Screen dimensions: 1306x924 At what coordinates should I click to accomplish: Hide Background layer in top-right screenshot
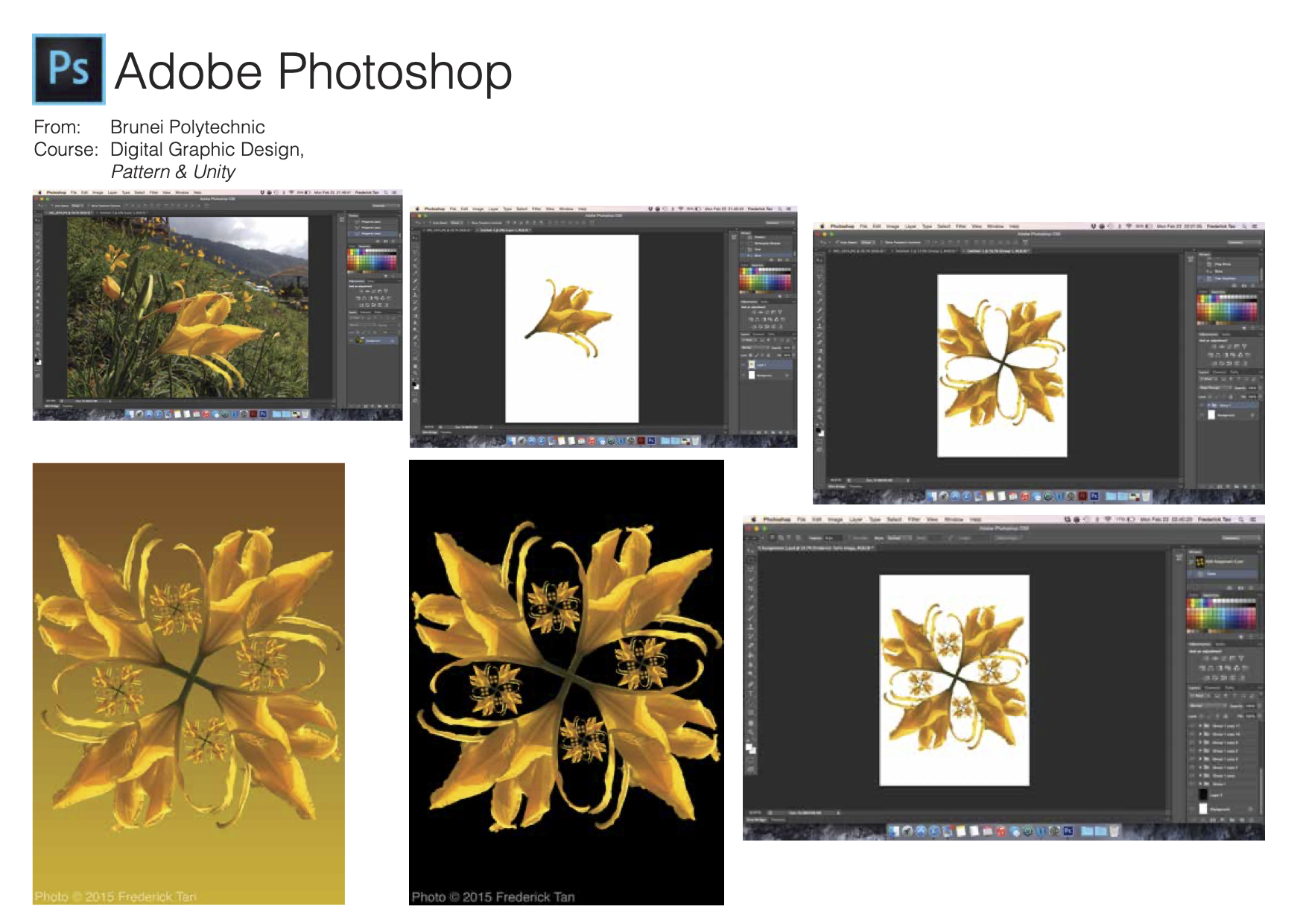(1201, 415)
